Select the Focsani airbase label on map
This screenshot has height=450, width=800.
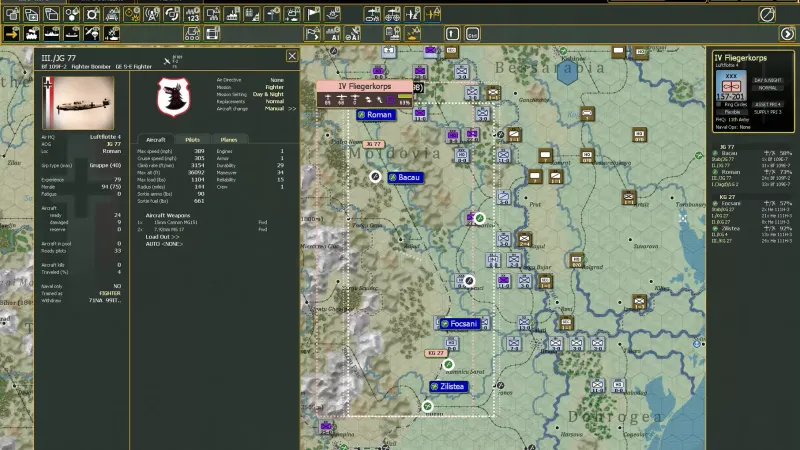pos(463,324)
